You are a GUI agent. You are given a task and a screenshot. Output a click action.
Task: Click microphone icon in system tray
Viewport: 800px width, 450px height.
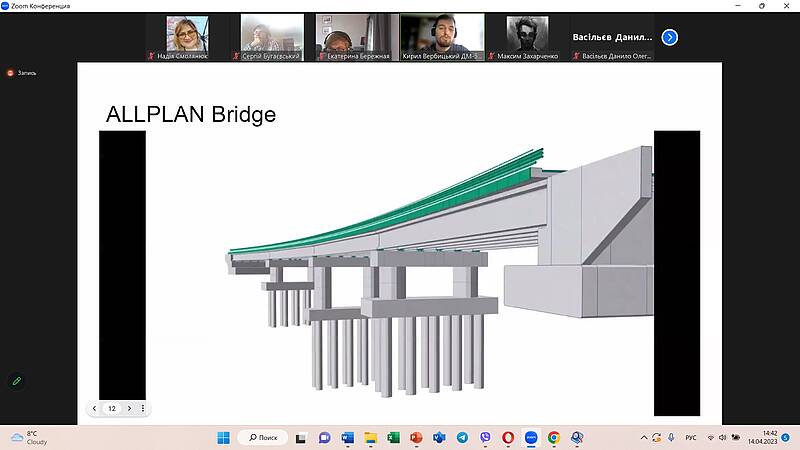click(671, 438)
